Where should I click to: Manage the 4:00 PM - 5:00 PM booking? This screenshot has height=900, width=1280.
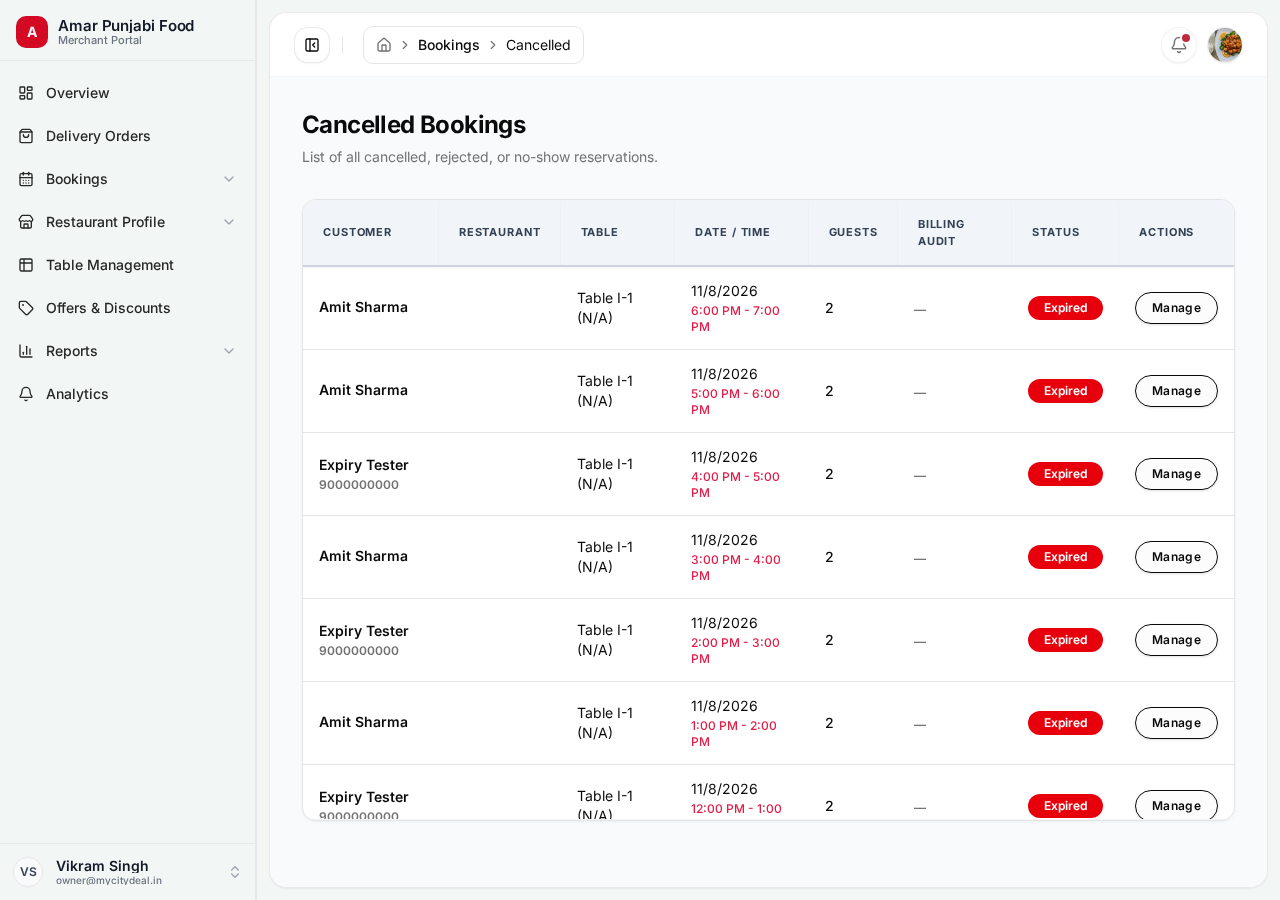tap(1176, 474)
